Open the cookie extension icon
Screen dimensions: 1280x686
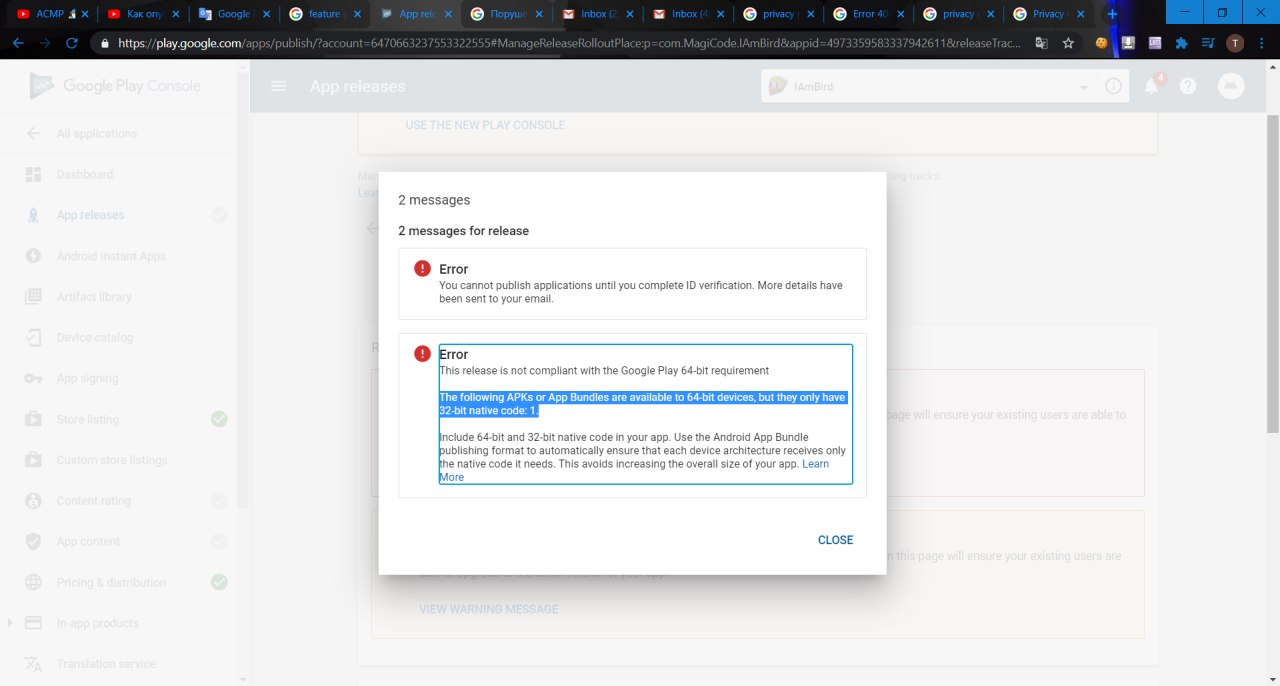coord(1102,43)
